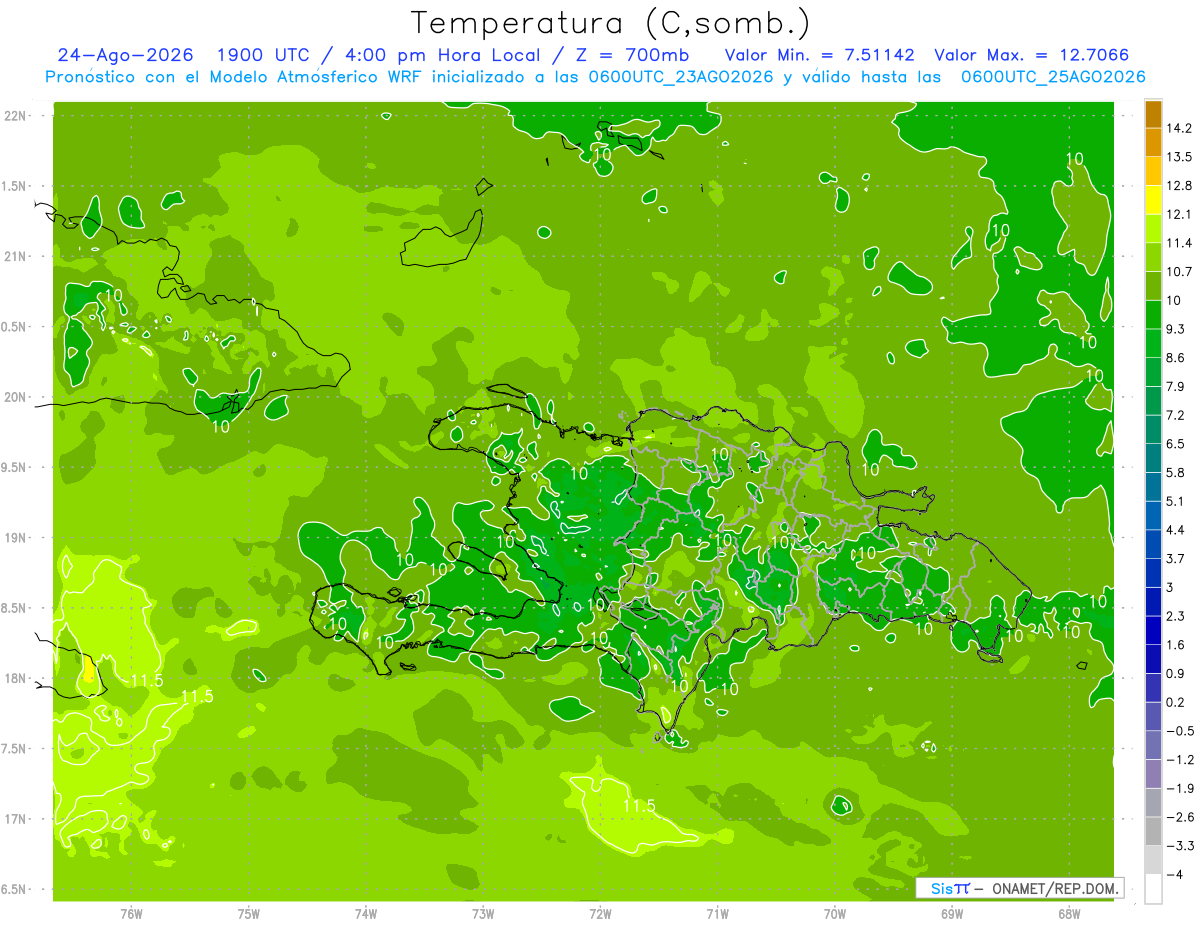Click the '72W' longitude axis label
Screen dimensions: 1200x927
601,912
